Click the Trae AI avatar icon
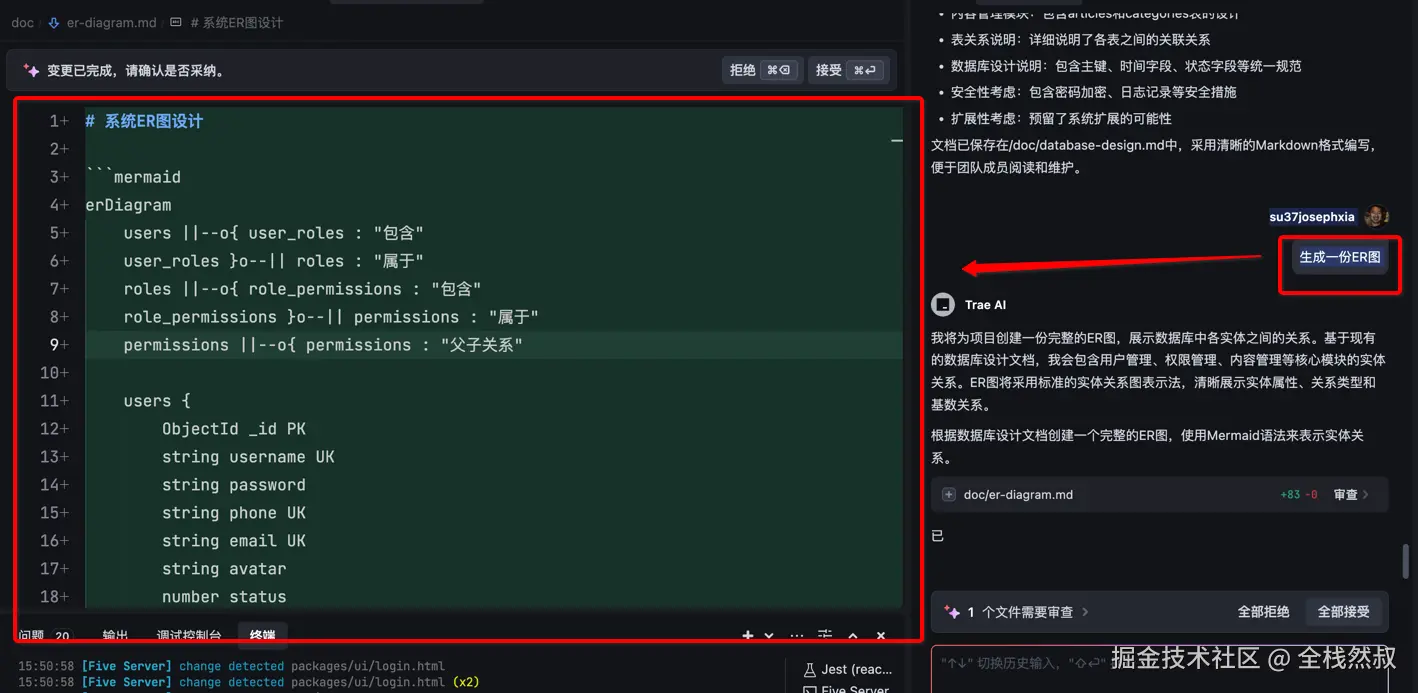 942,305
